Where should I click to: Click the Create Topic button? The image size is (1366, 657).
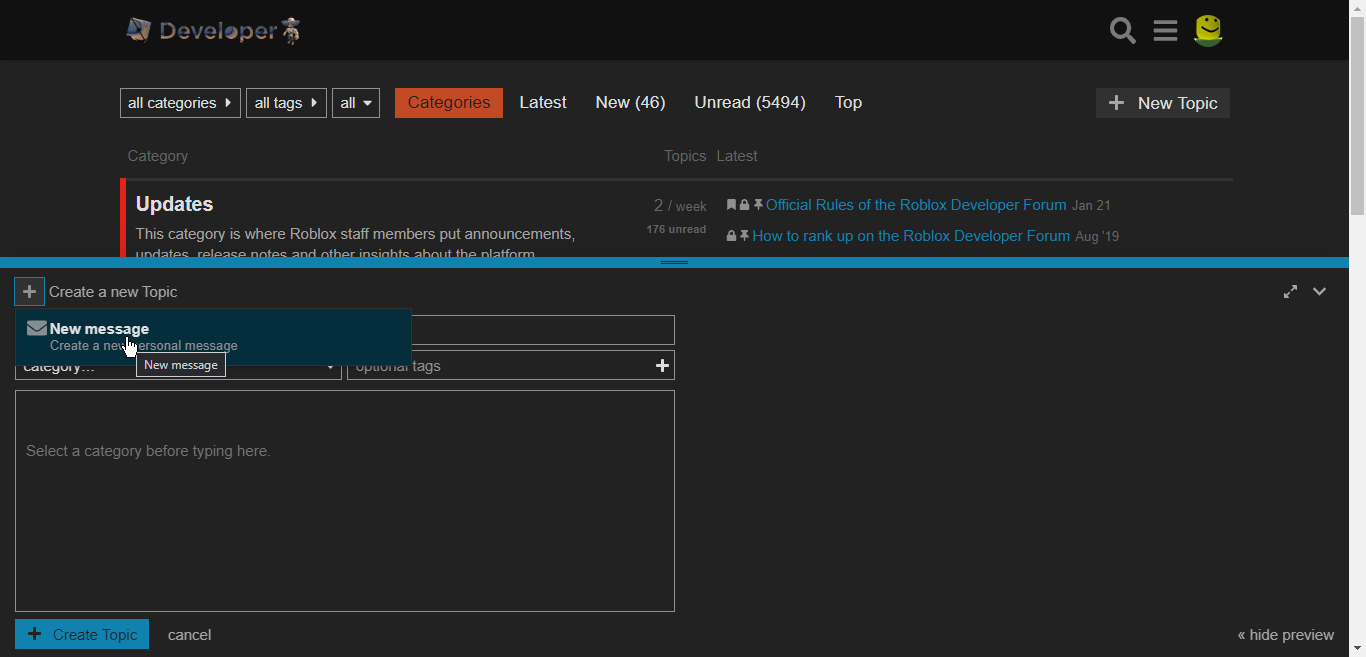tap(82, 634)
